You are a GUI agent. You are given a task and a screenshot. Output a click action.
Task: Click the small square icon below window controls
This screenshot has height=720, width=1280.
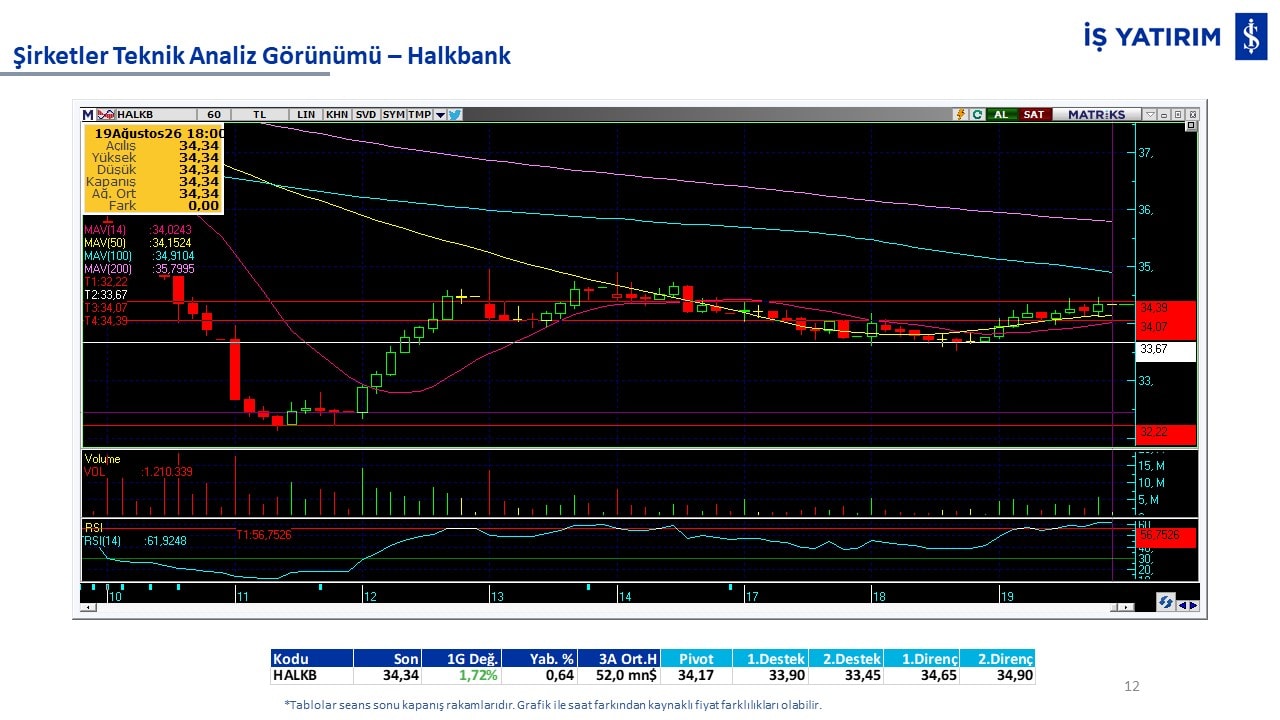pyautogui.click(x=1191, y=127)
